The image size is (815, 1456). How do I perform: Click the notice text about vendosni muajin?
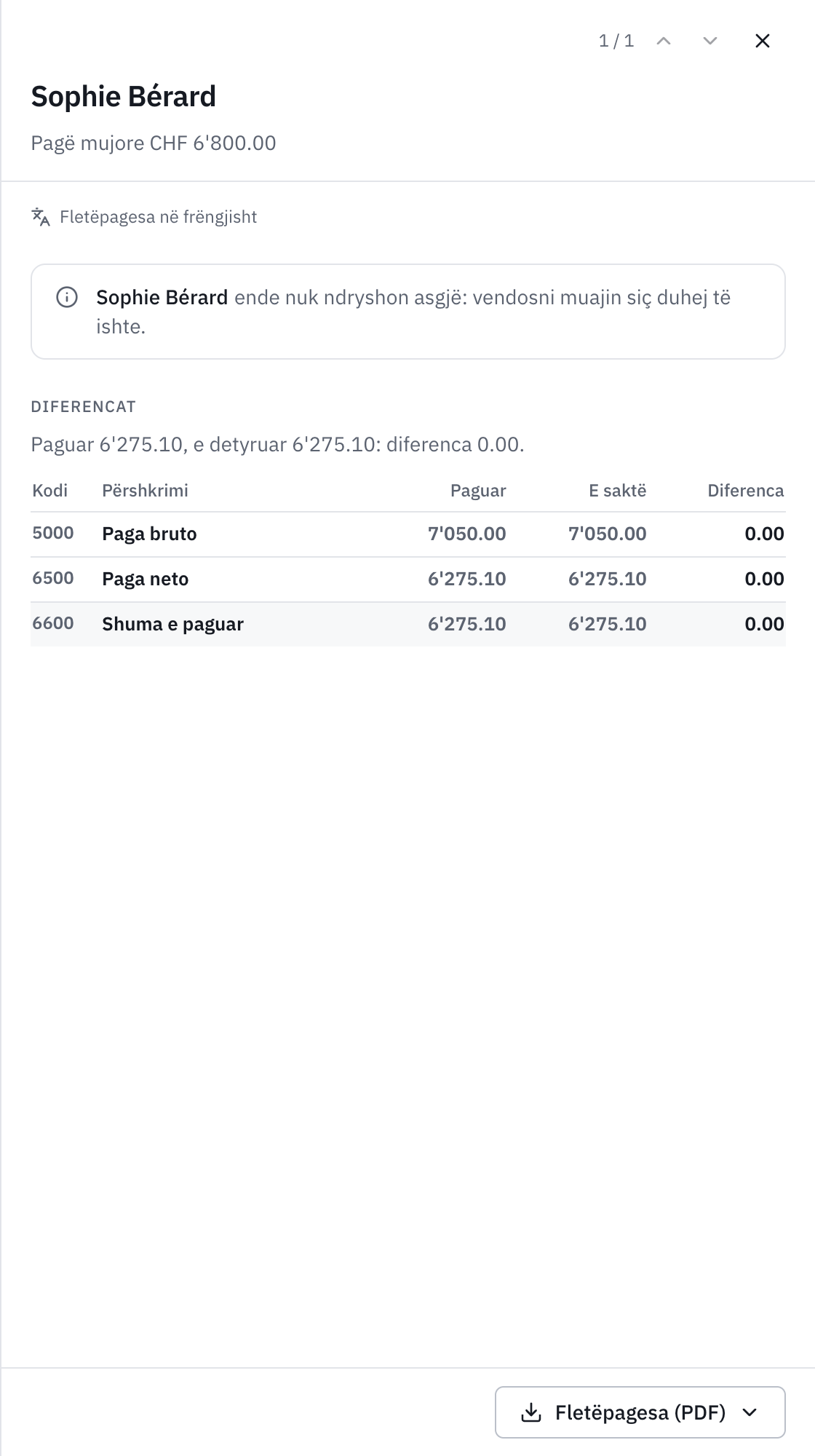(x=413, y=312)
